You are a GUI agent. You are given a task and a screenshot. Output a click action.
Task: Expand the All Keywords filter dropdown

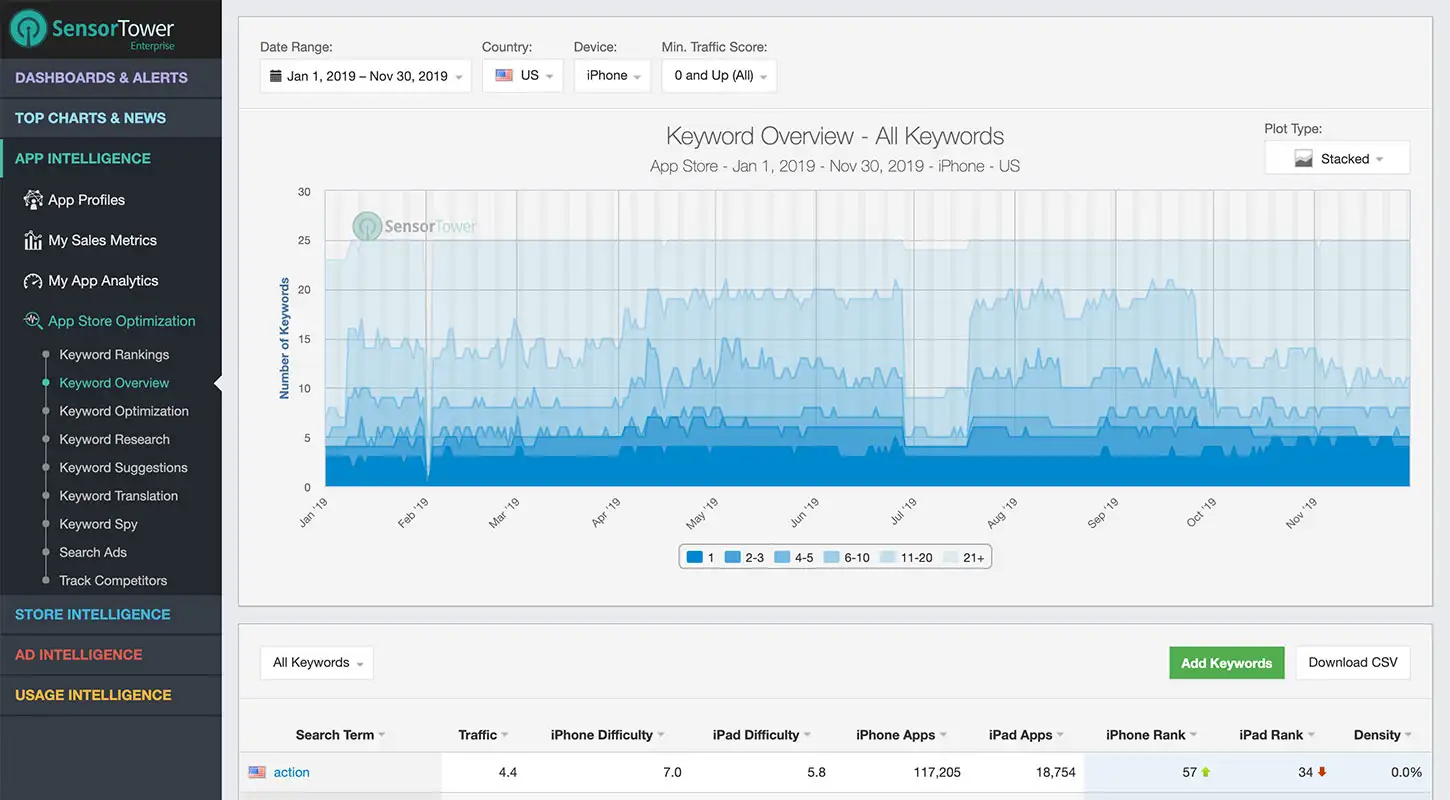click(x=317, y=662)
